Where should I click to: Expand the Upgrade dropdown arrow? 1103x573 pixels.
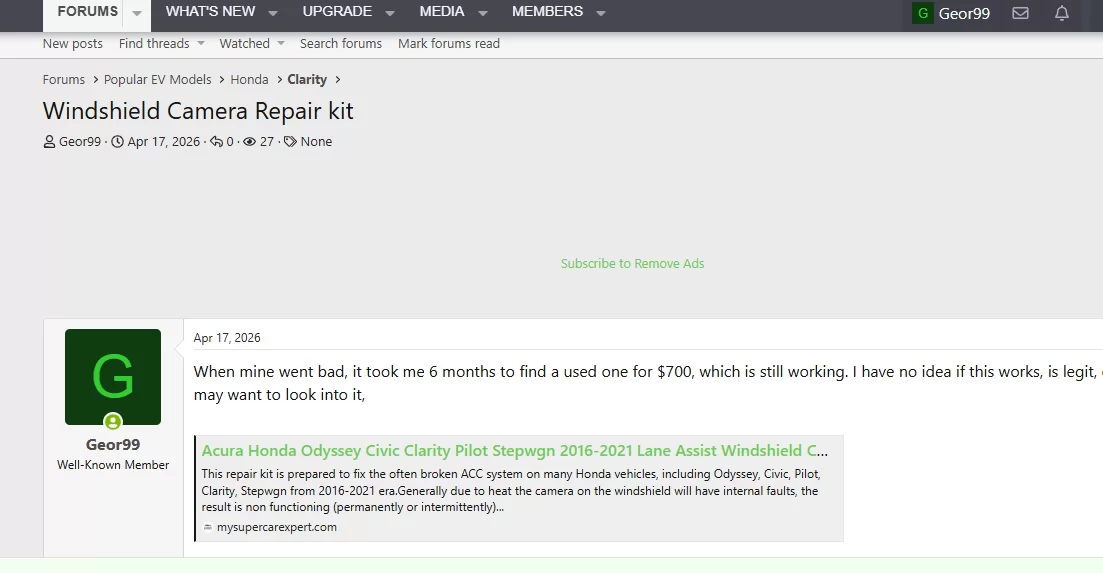(390, 13)
